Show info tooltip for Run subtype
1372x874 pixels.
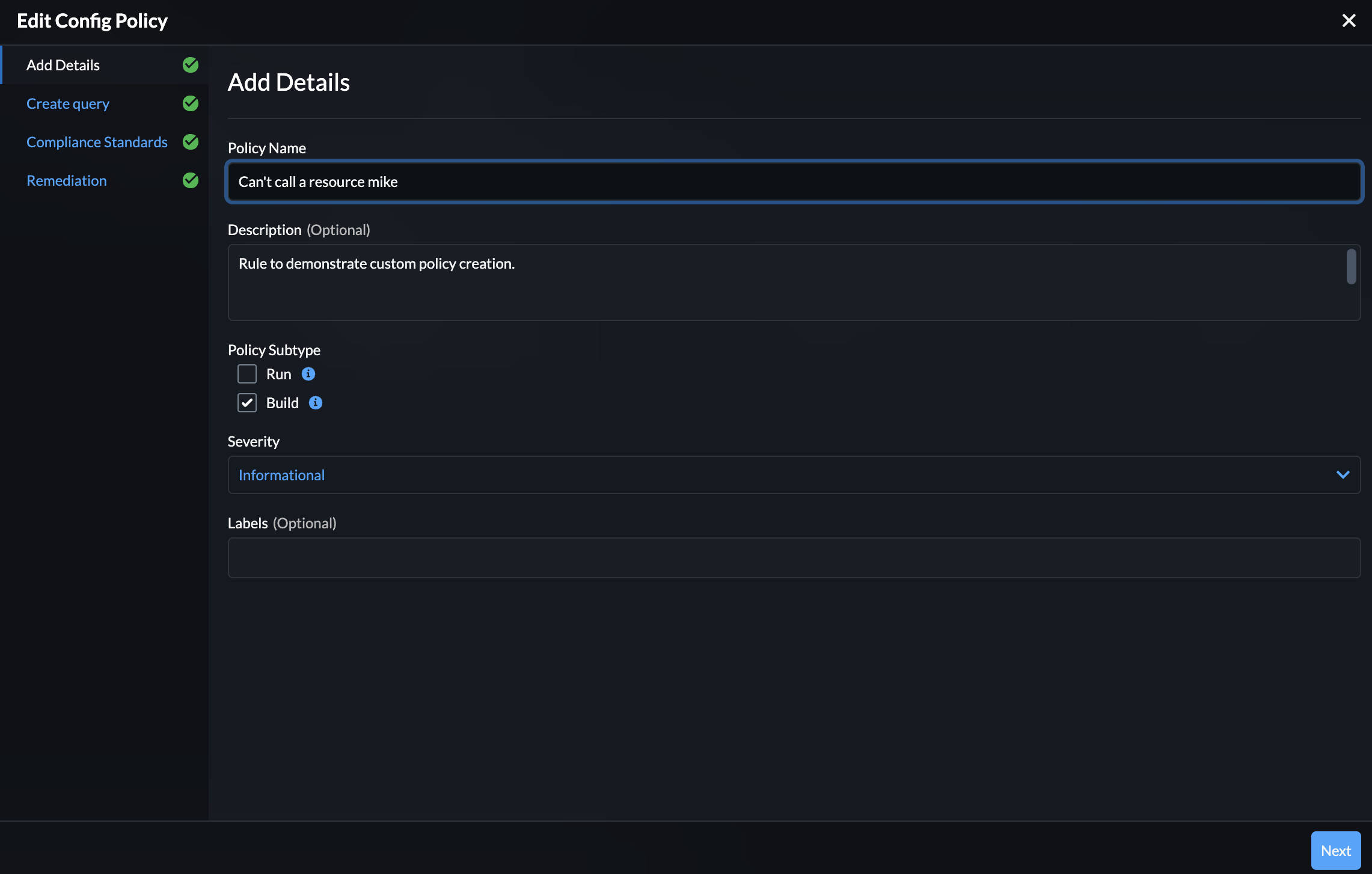pyautogui.click(x=308, y=374)
